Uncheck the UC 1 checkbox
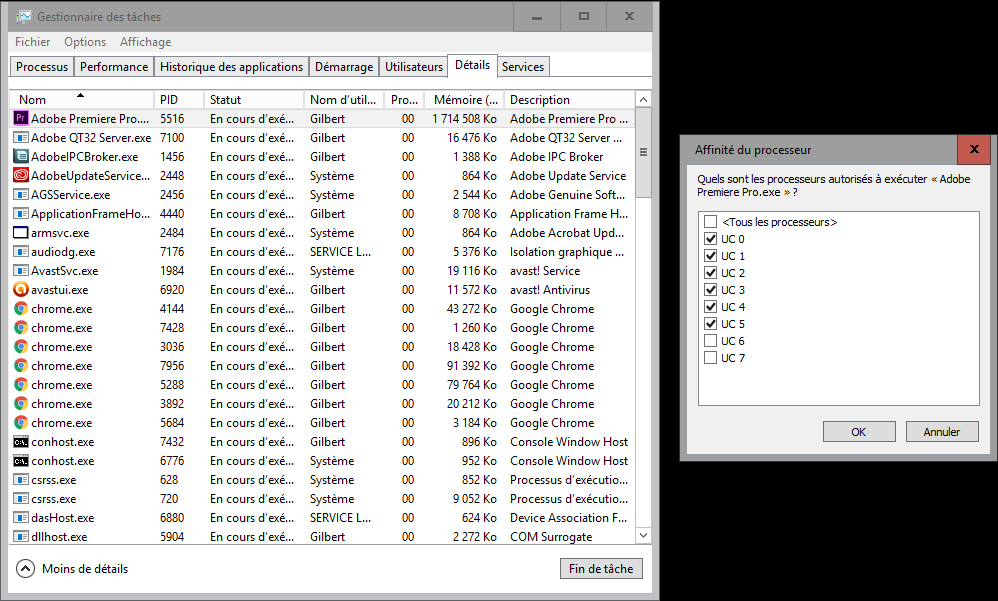This screenshot has height=601, width=998. coord(710,256)
